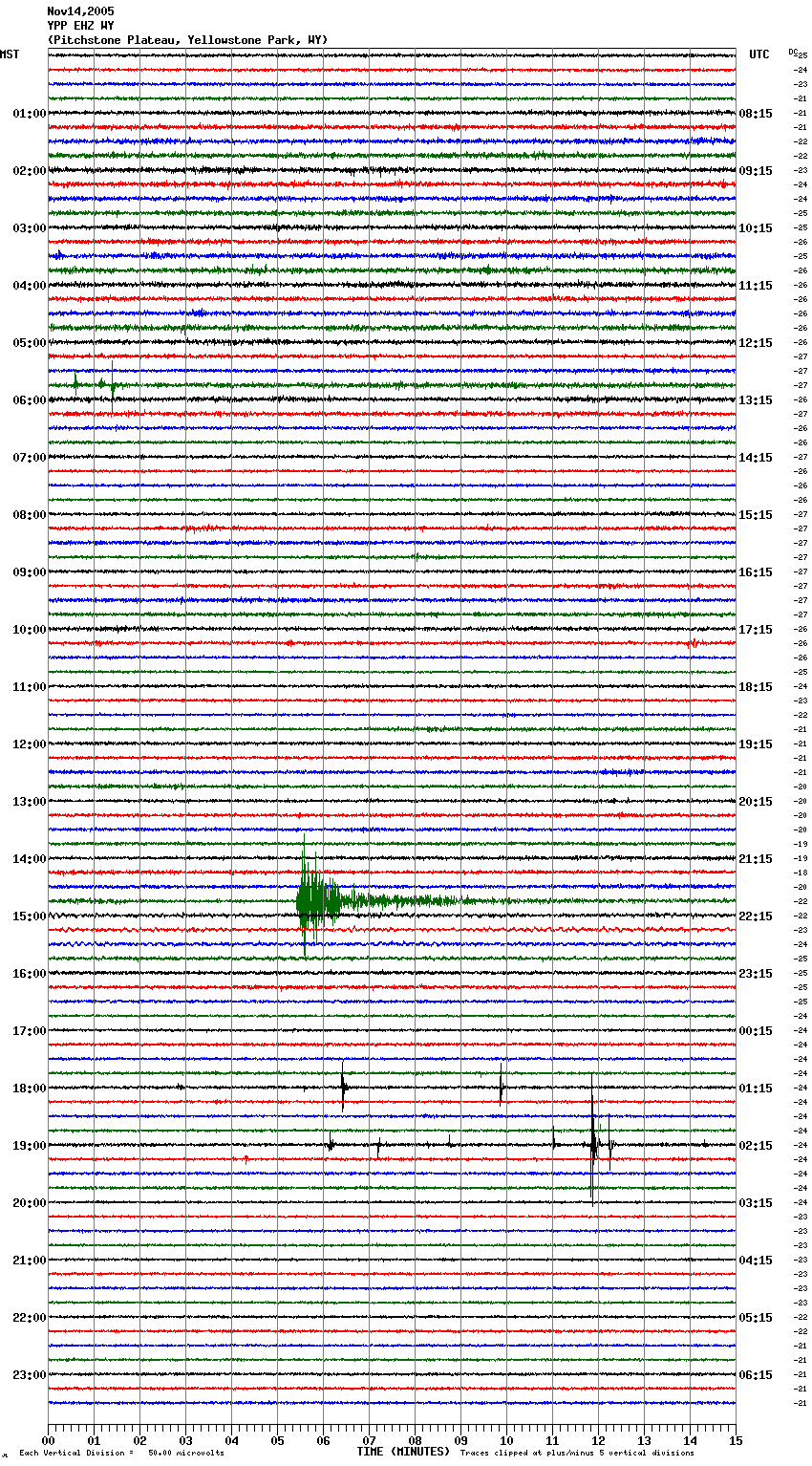Select the 10:00 MST time label
This screenshot has width=812, height=1466.
click(x=30, y=630)
